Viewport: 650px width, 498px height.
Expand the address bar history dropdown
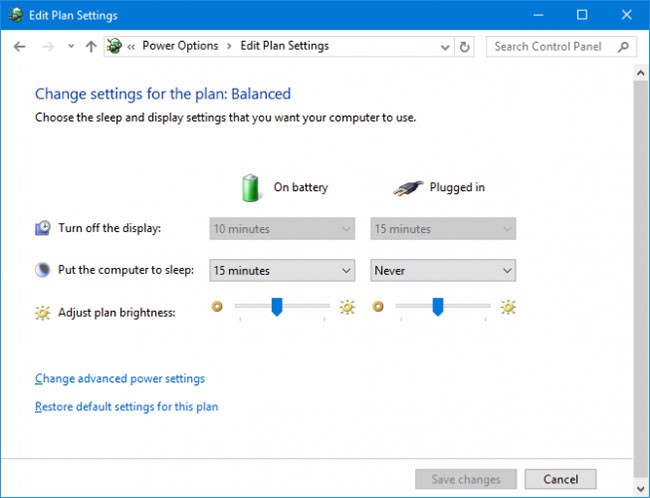coord(443,46)
